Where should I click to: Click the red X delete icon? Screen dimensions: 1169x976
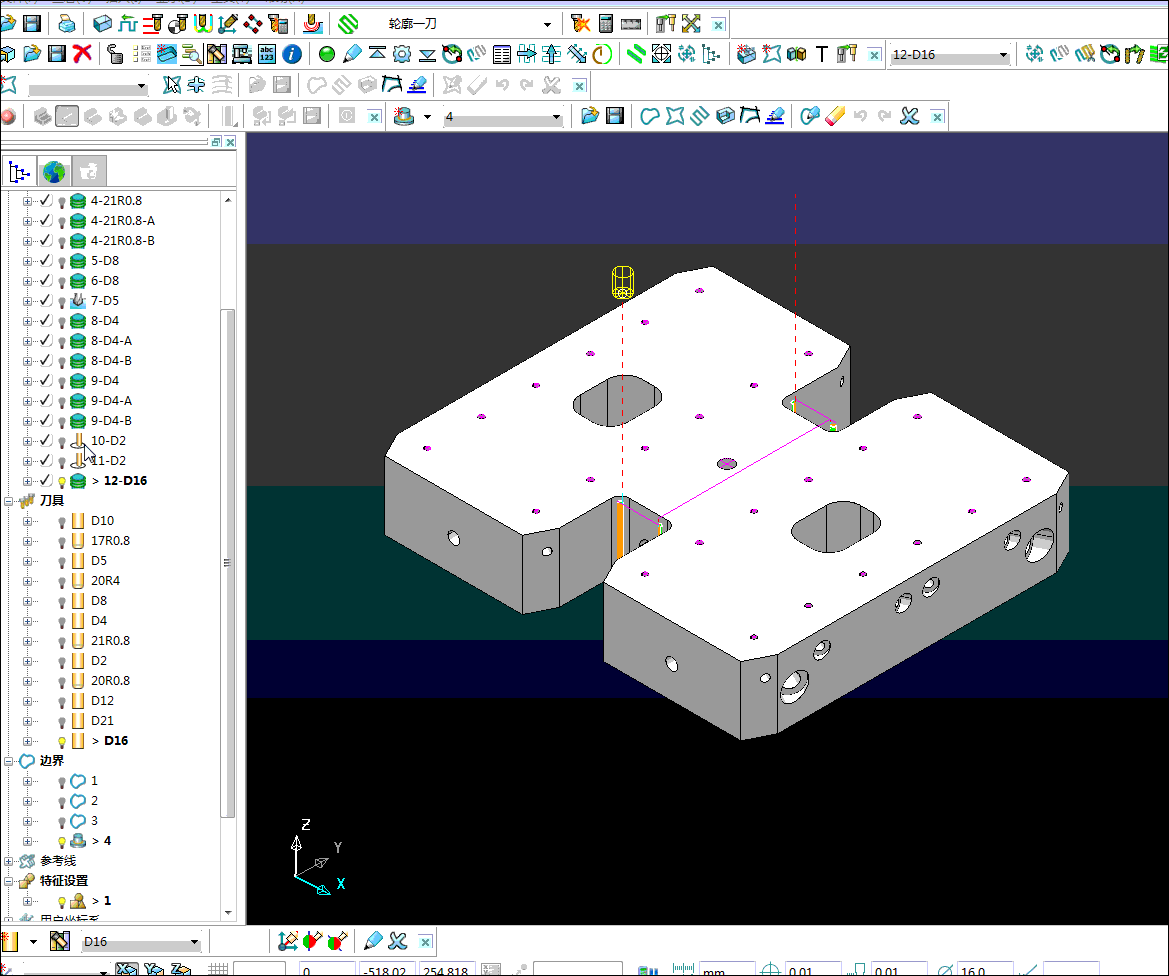pos(82,54)
